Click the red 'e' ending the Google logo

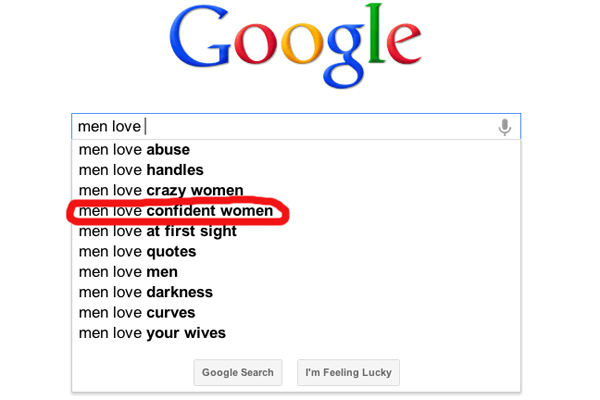[x=404, y=43]
